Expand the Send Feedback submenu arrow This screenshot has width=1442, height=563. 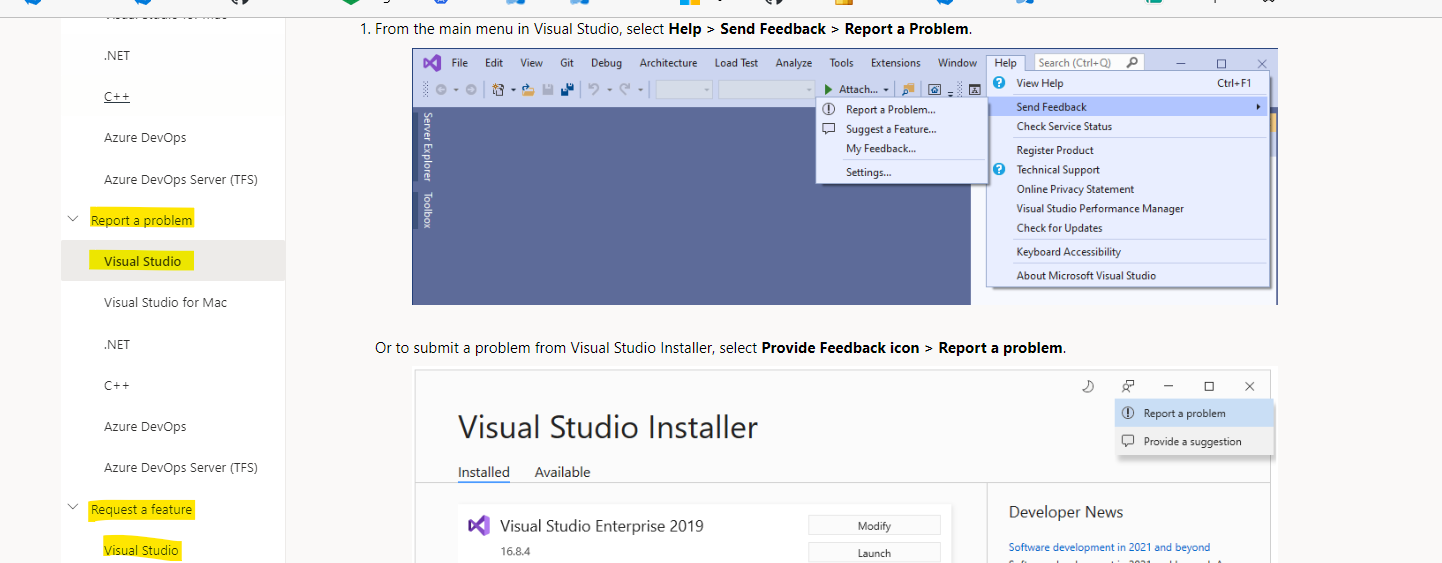pos(1258,107)
